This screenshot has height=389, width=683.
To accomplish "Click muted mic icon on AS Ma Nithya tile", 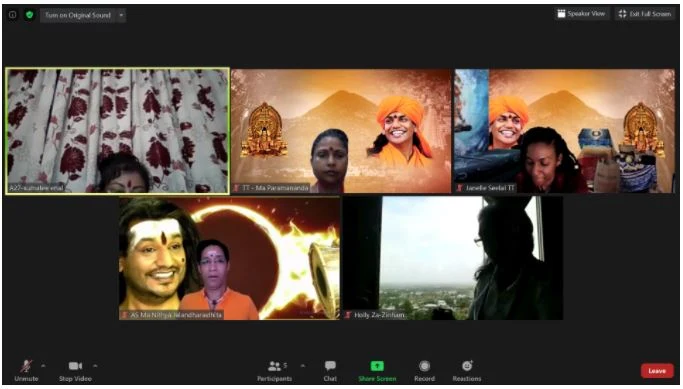I will click(125, 315).
